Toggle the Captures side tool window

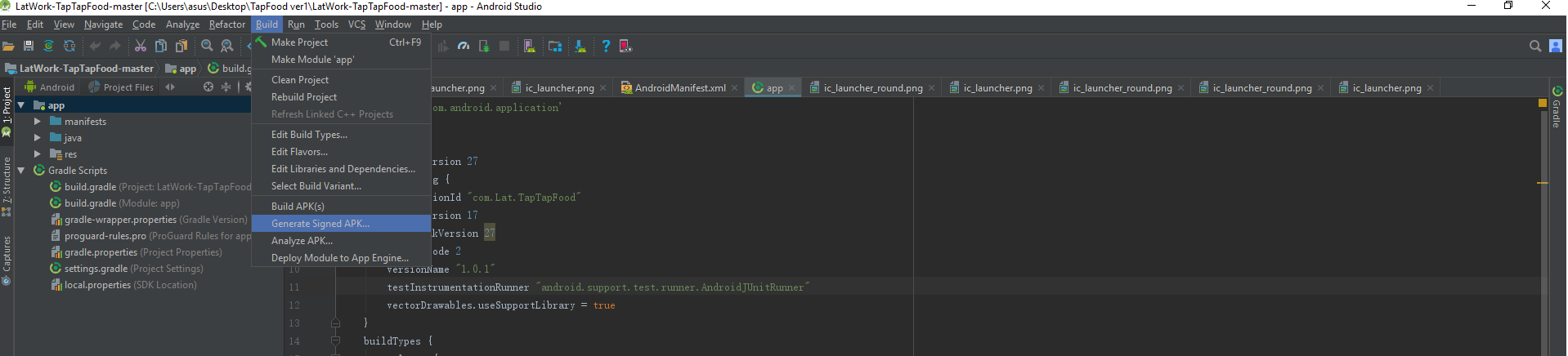[x=7, y=261]
